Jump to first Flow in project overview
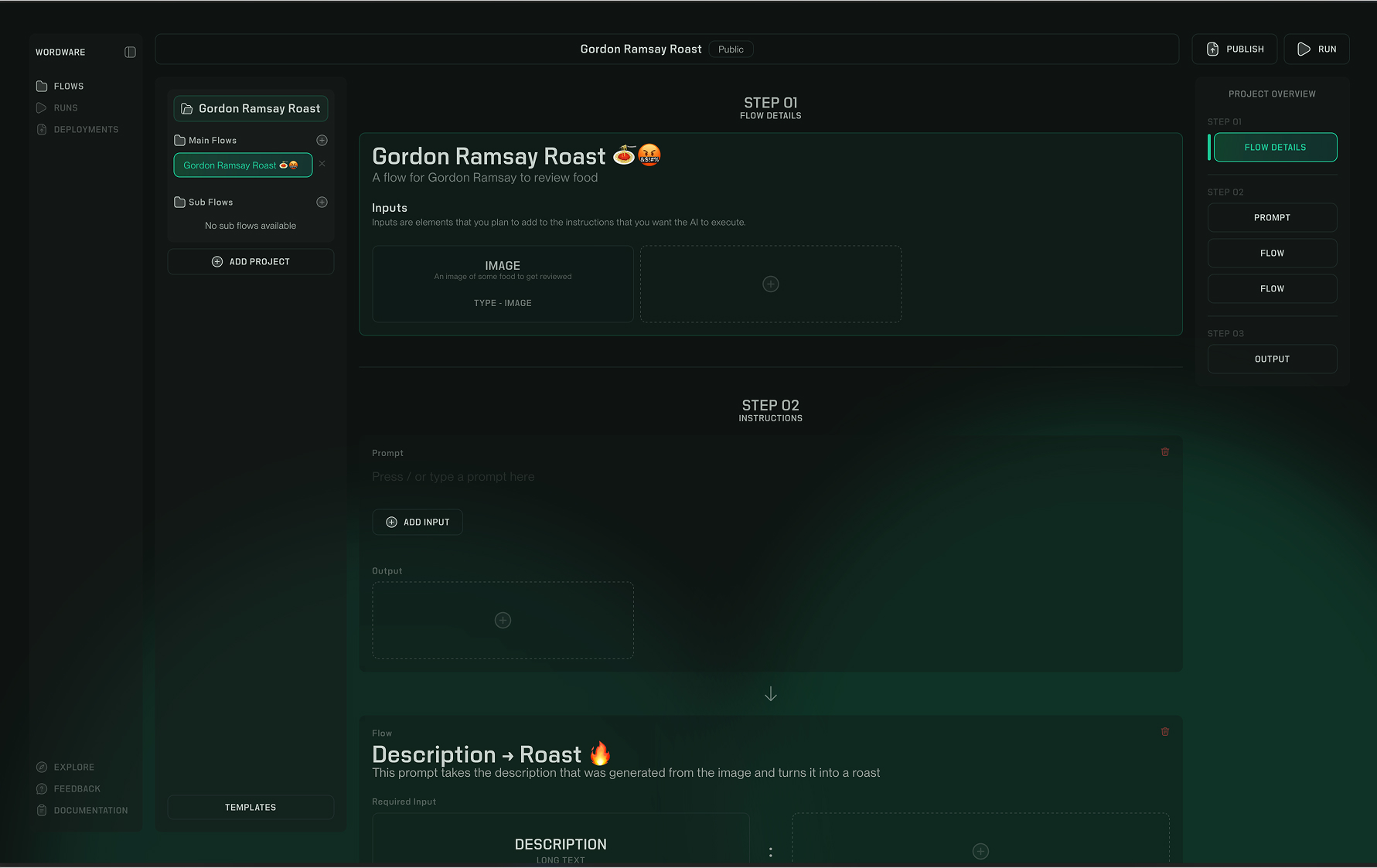Image resolution: width=1377 pixels, height=868 pixels. (1272, 253)
